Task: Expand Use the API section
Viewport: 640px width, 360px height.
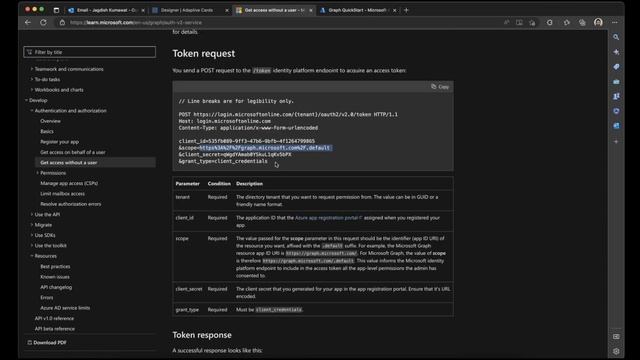Action: 32,214
